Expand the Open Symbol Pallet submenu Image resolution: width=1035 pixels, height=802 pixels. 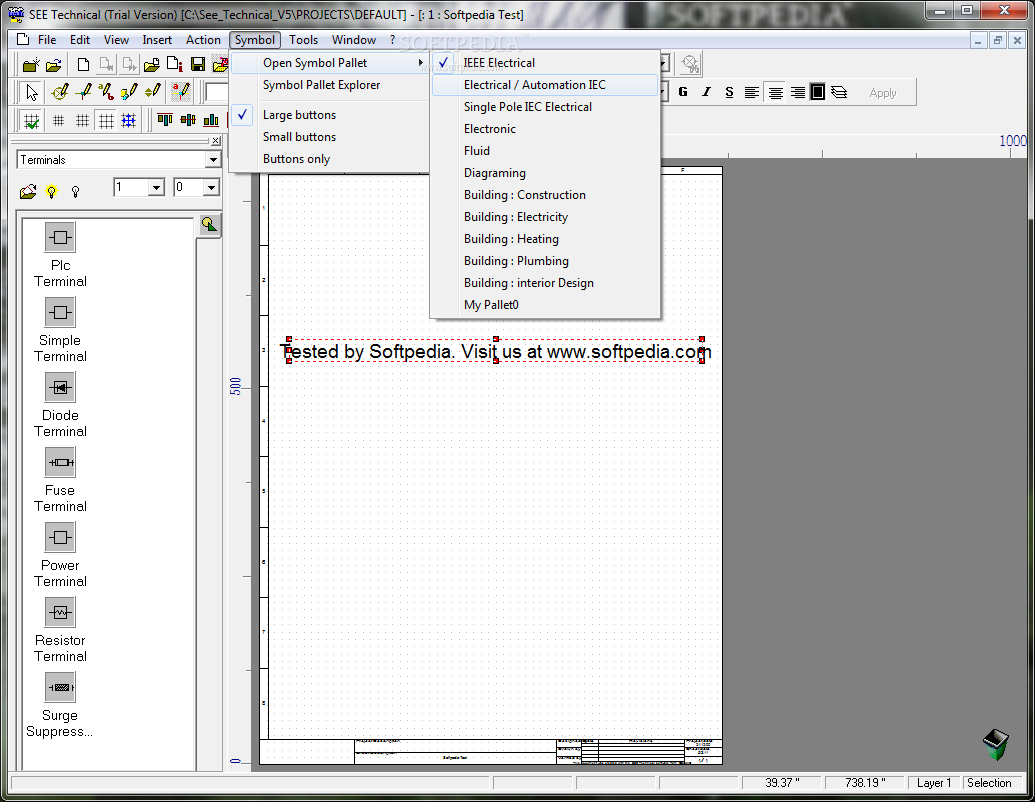330,63
